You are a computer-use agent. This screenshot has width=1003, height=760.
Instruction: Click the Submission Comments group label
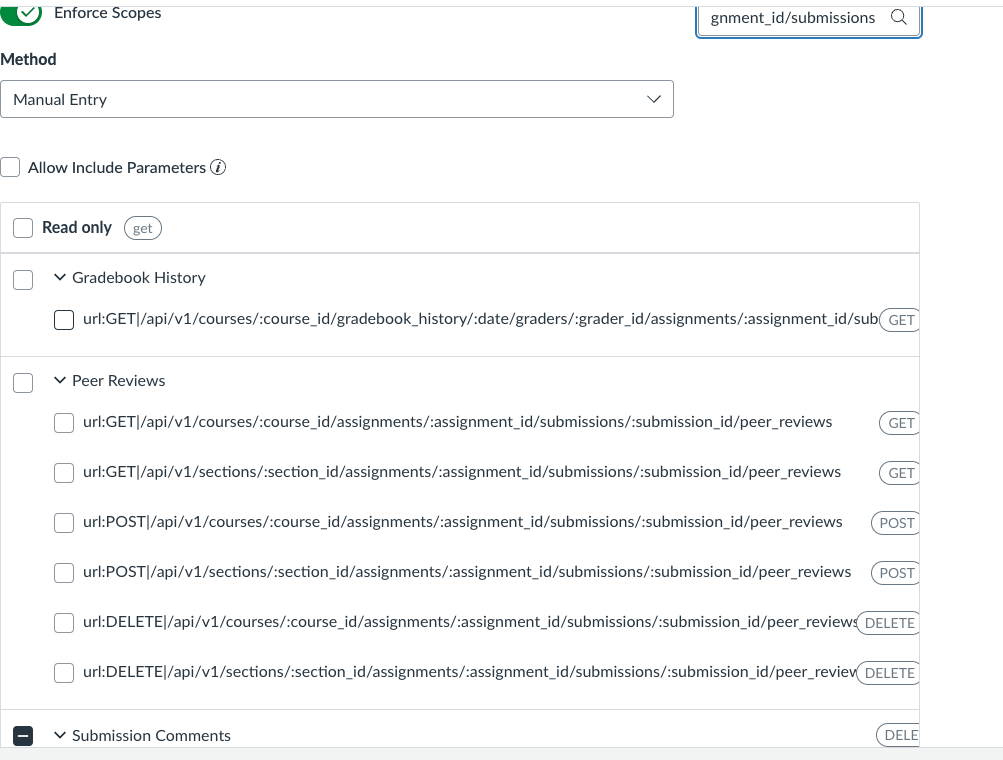tap(151, 736)
